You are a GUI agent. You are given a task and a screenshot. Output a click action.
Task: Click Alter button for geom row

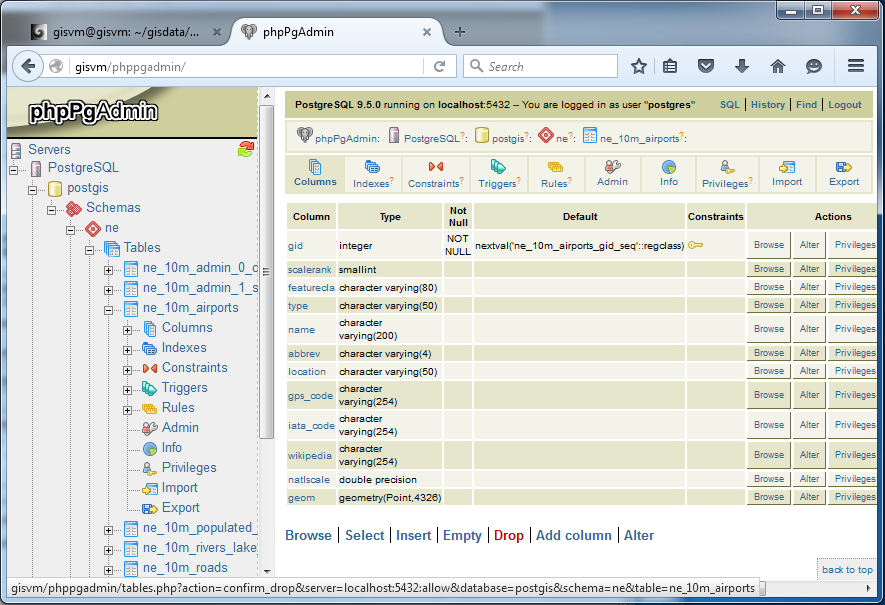[x=809, y=497]
